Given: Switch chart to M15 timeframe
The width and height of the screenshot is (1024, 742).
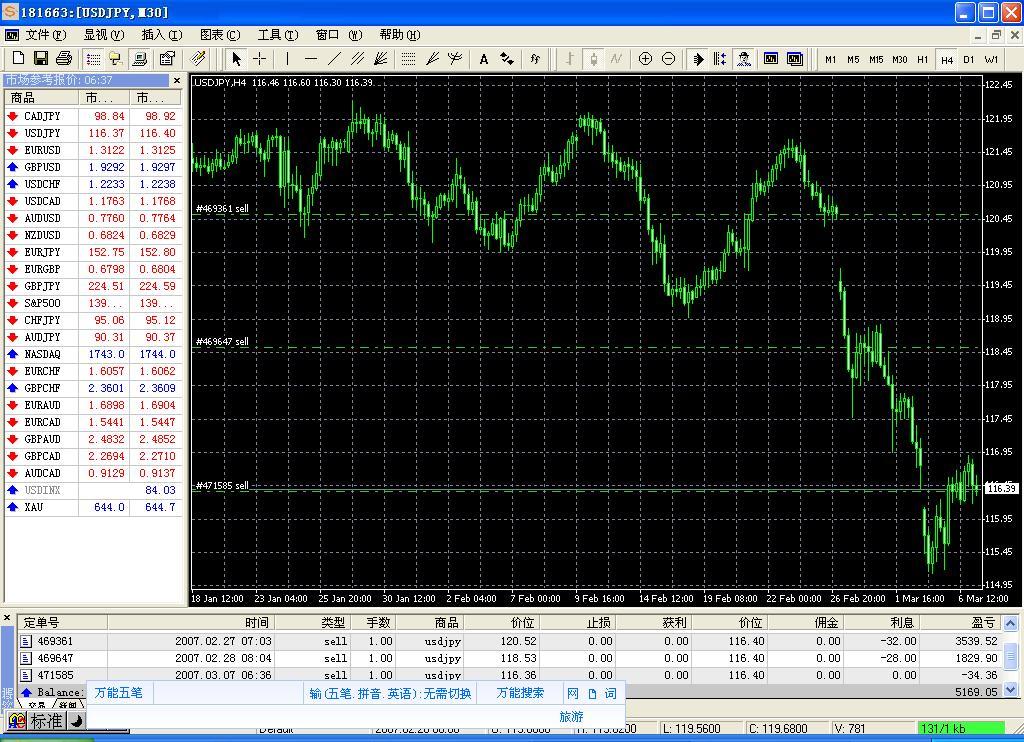Looking at the screenshot, I should pyautogui.click(x=876, y=59).
